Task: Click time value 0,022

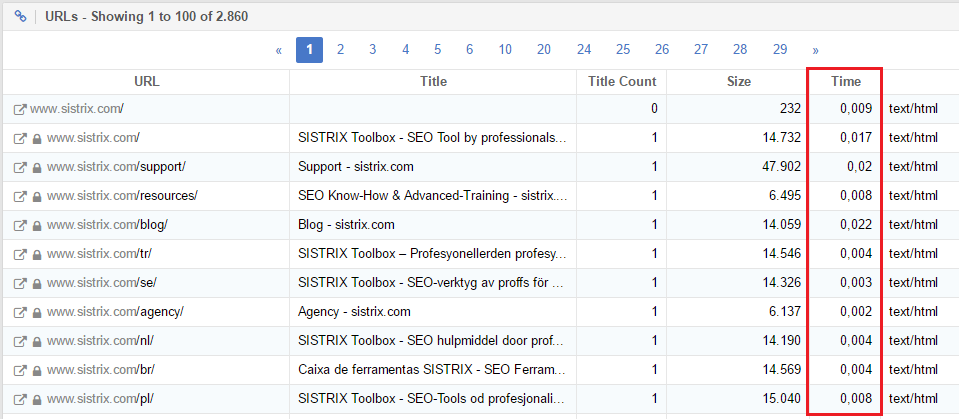Action: pos(856,225)
